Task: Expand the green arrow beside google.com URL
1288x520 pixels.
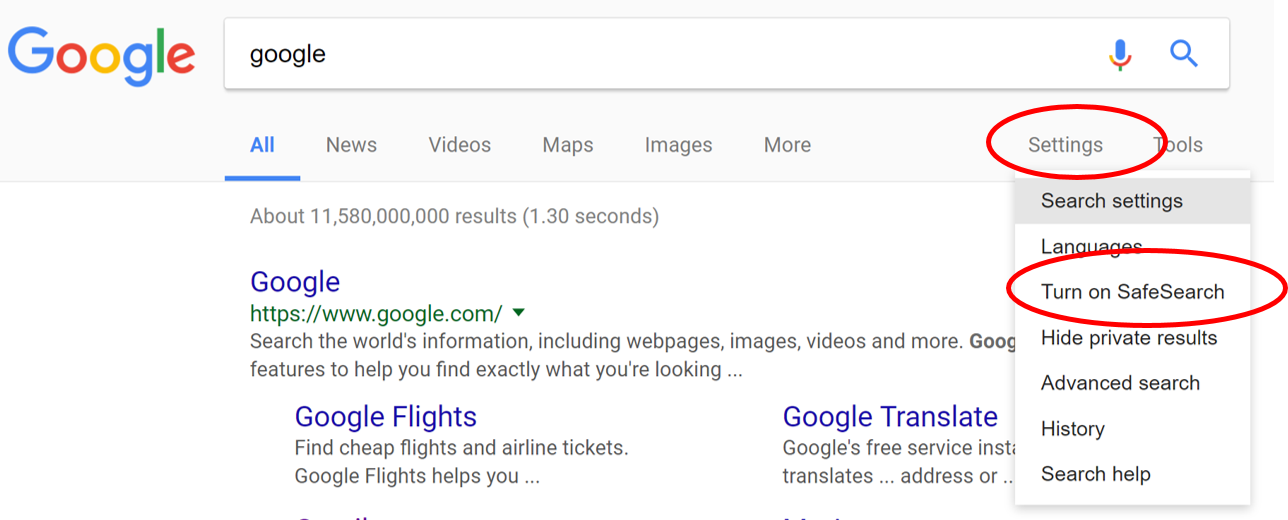Action: [518, 314]
